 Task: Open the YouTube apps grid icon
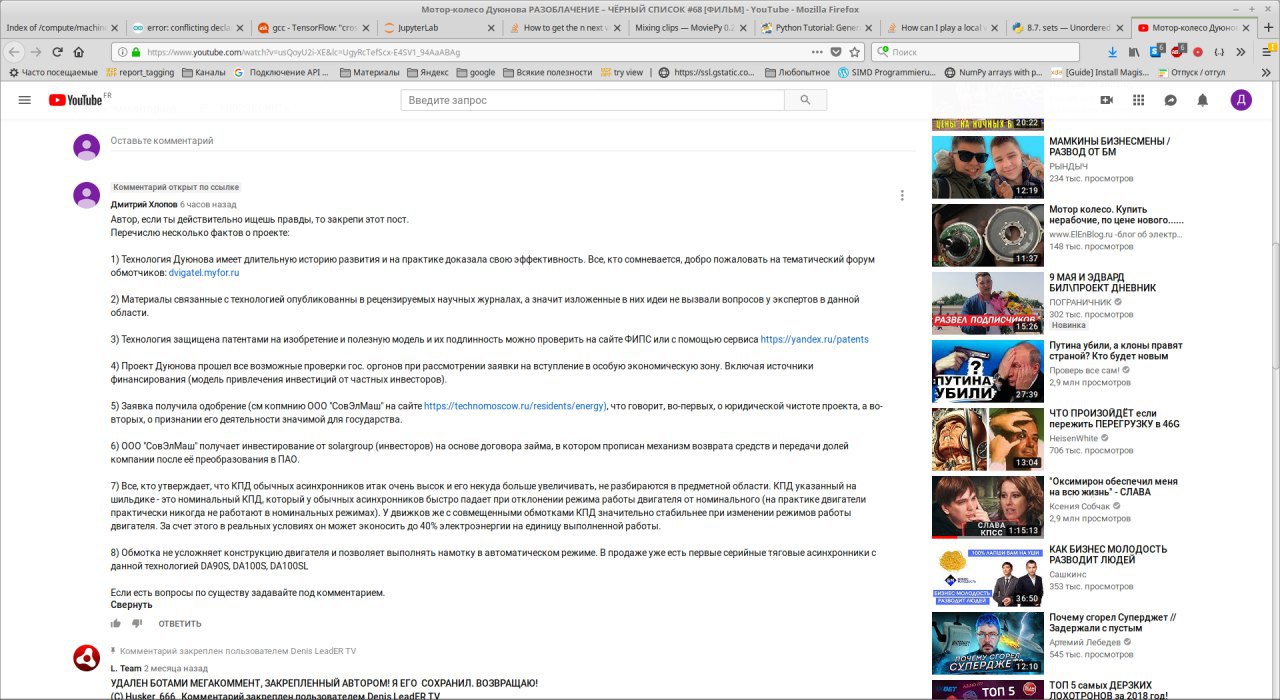point(1138,100)
